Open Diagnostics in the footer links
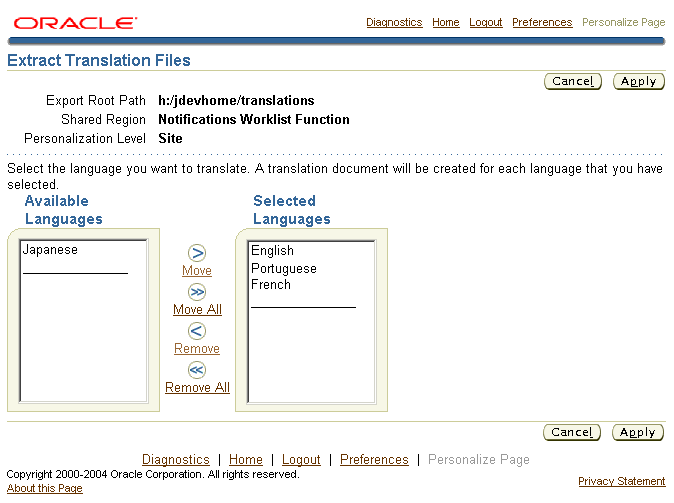The image size is (674, 503). 176,460
